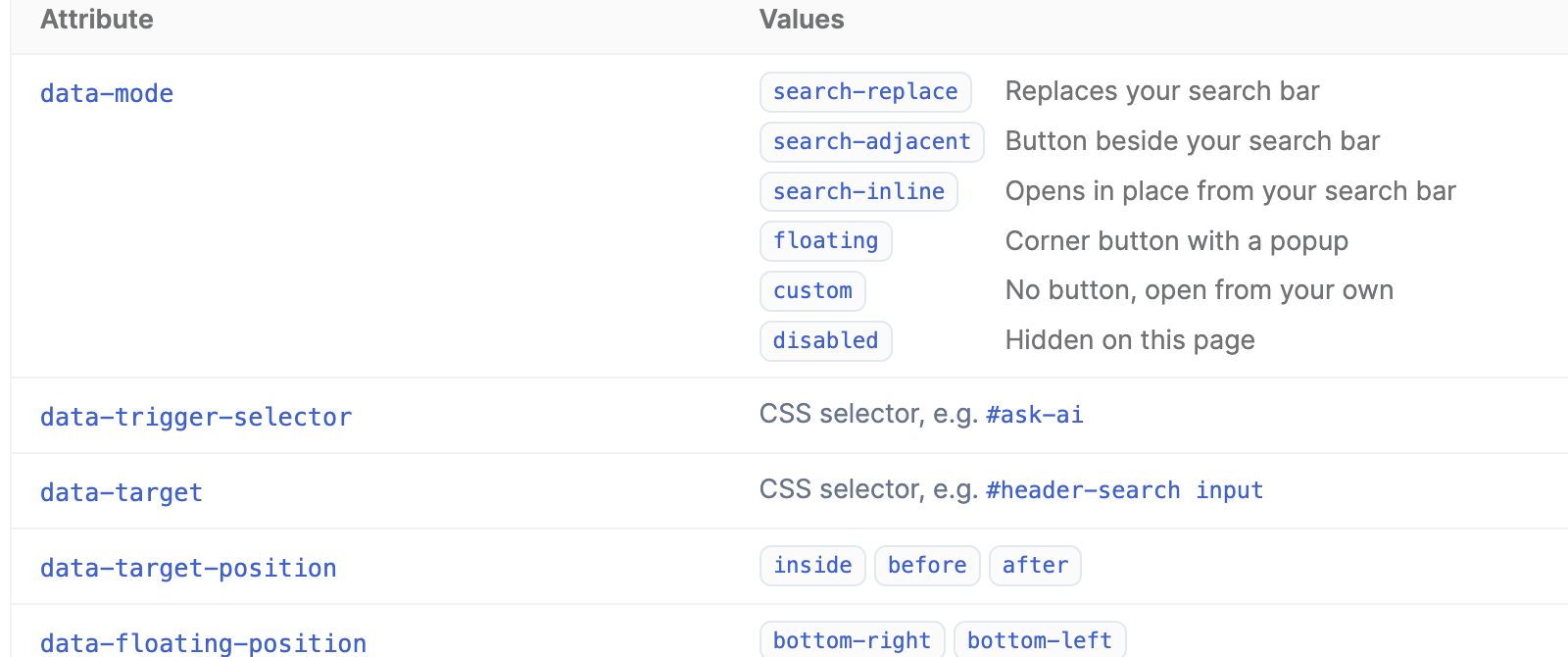
Task: Click the search-adjacent value chip
Action: click(x=871, y=142)
